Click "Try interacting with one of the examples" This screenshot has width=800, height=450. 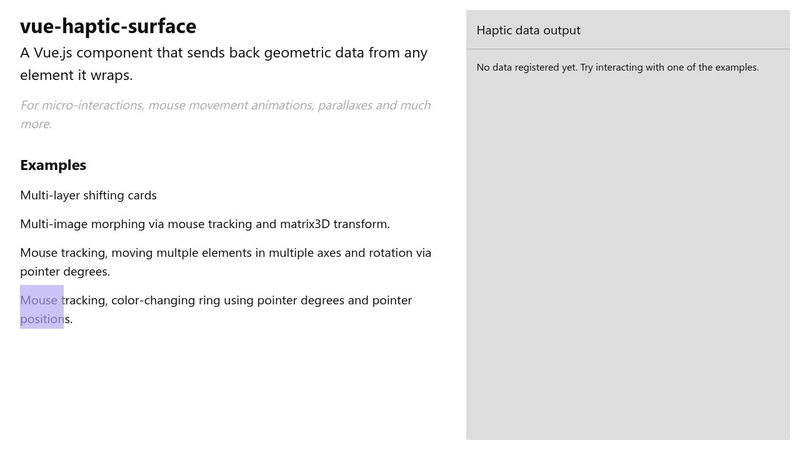(x=669, y=68)
